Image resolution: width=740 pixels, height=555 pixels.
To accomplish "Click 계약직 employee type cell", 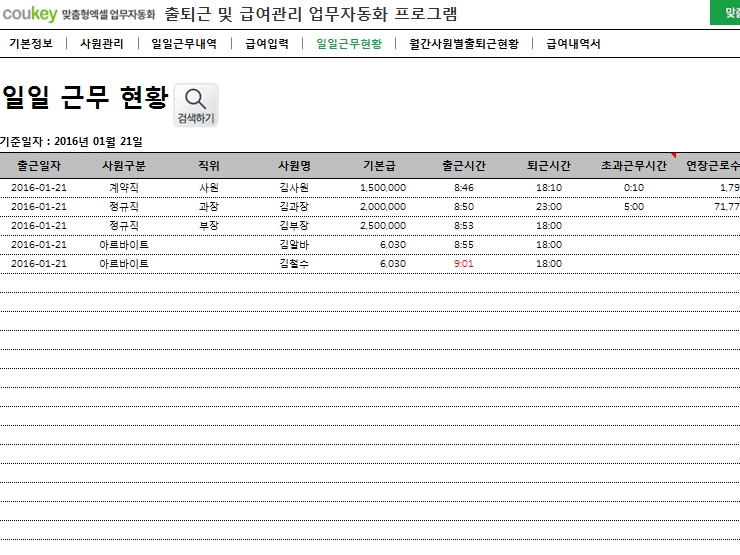I will click(x=124, y=188).
